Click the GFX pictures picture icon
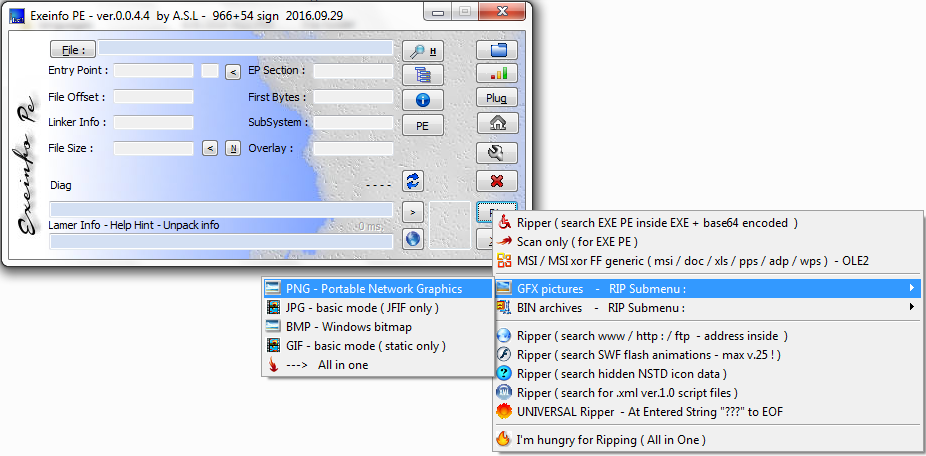The width and height of the screenshot is (926, 456). [x=504, y=289]
